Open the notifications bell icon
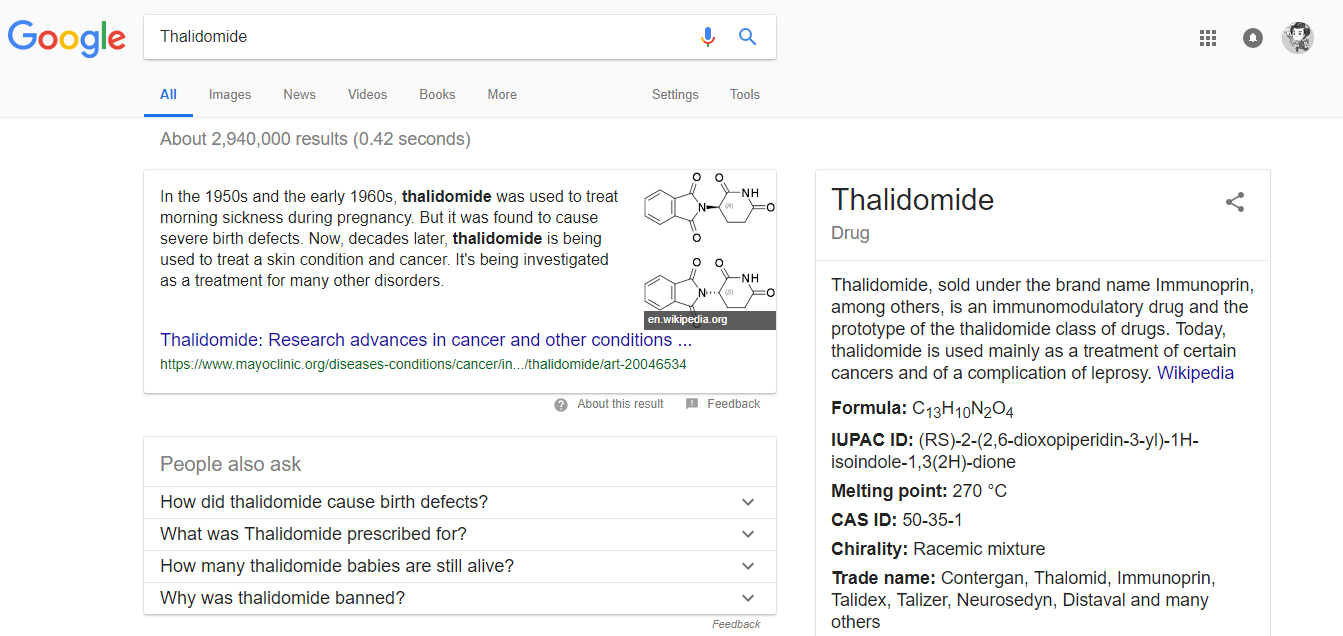The image size is (1343, 636). [1252, 38]
